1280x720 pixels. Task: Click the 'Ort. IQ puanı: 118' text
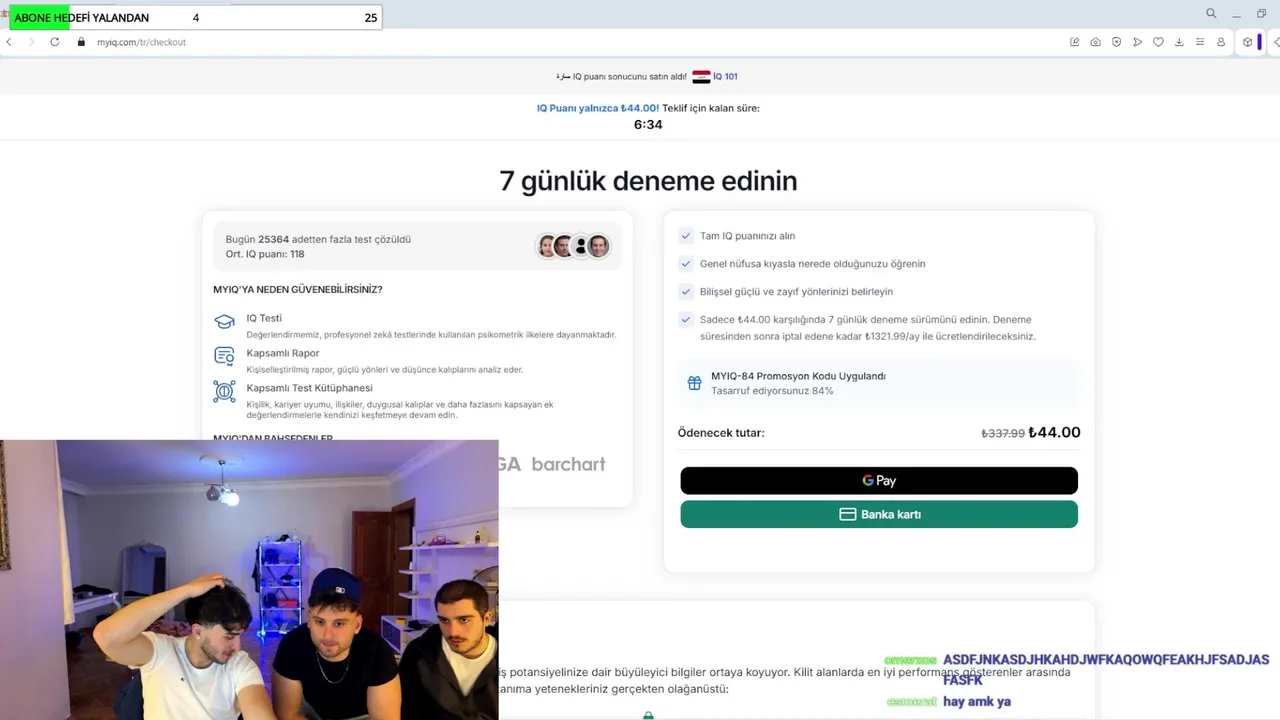coord(265,254)
